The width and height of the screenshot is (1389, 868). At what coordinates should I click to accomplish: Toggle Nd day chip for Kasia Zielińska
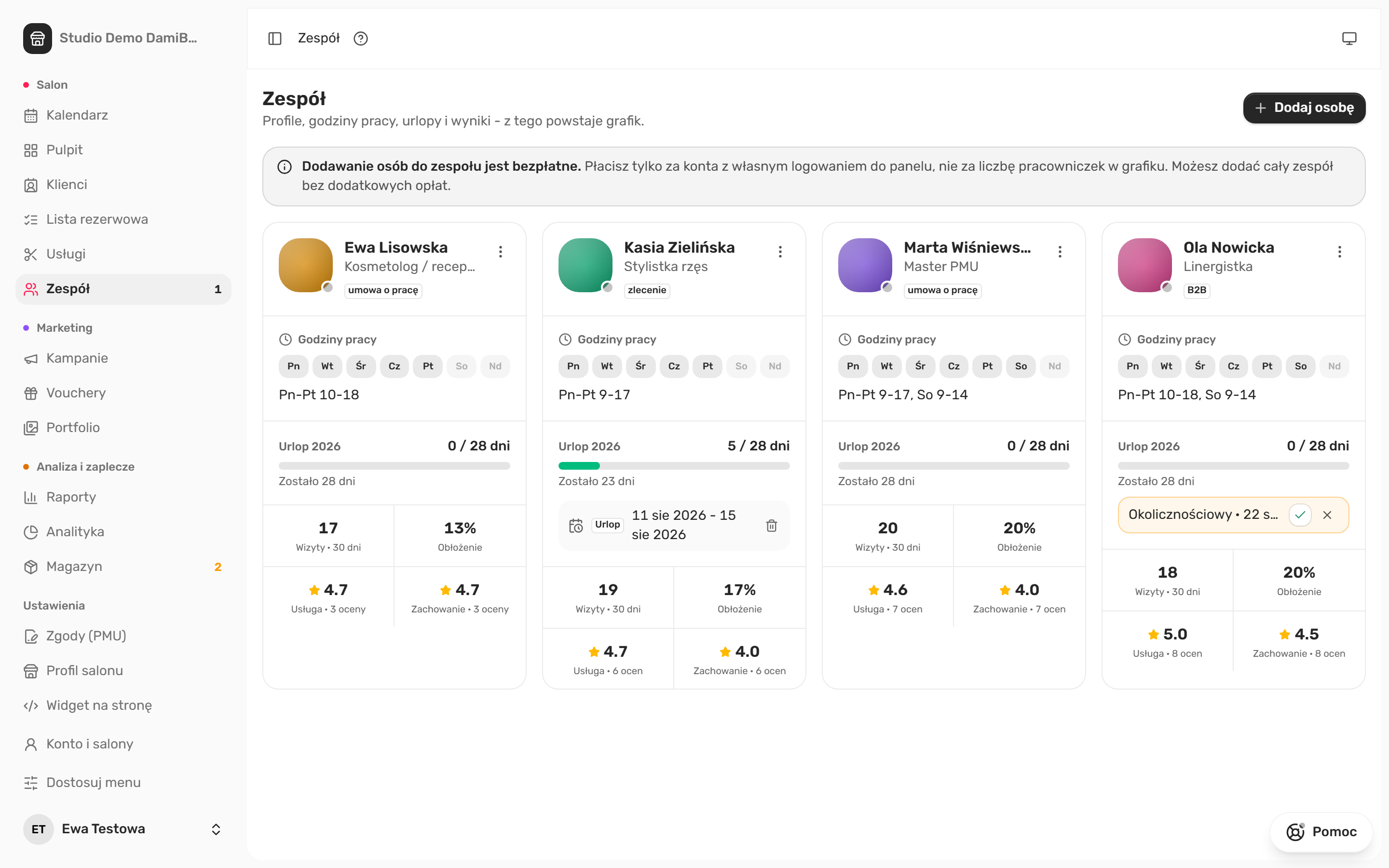pos(775,366)
